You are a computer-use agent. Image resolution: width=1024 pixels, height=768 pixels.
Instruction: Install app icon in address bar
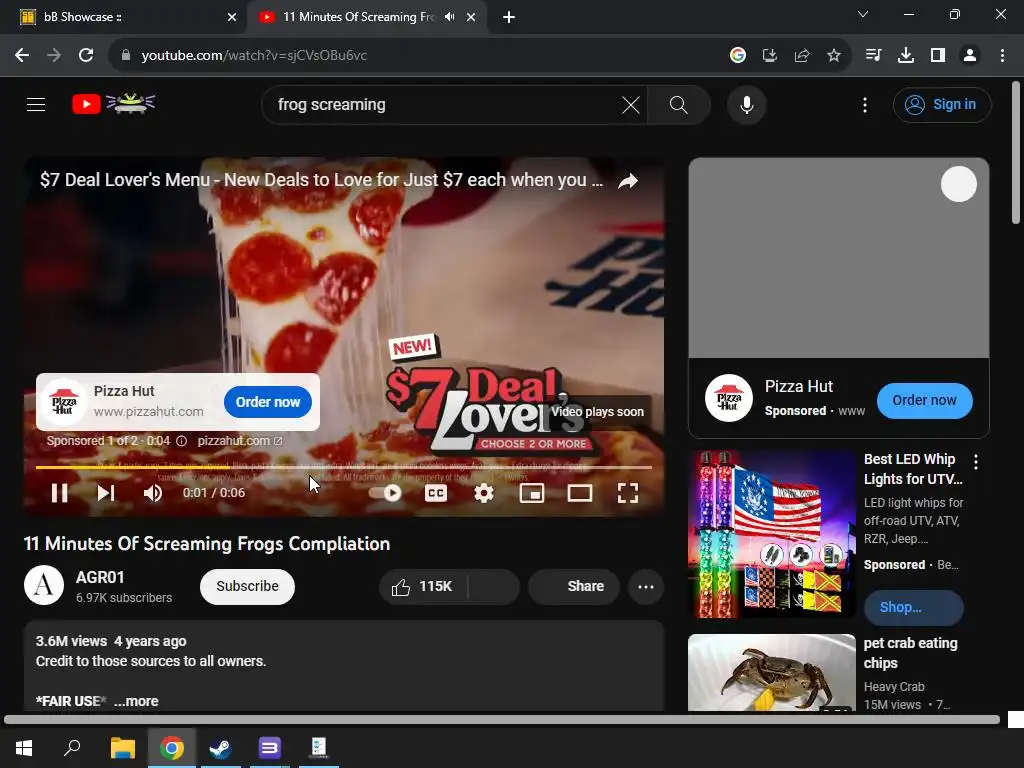tap(770, 56)
